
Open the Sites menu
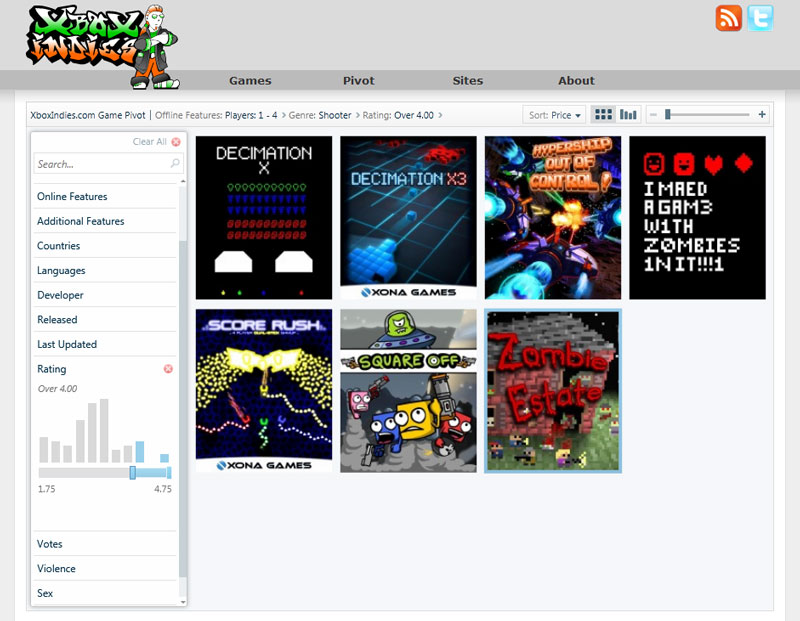(x=468, y=81)
